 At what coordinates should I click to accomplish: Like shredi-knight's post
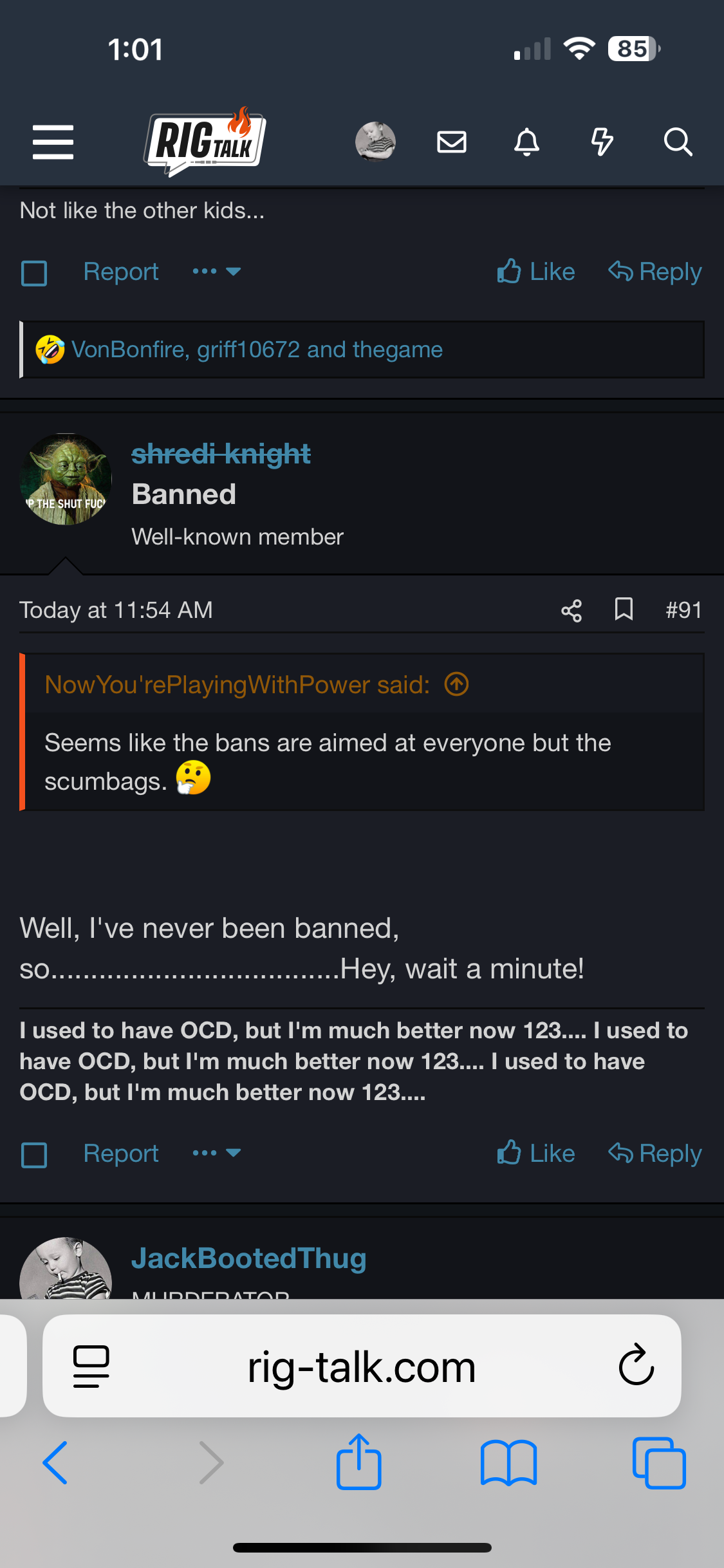point(536,1153)
